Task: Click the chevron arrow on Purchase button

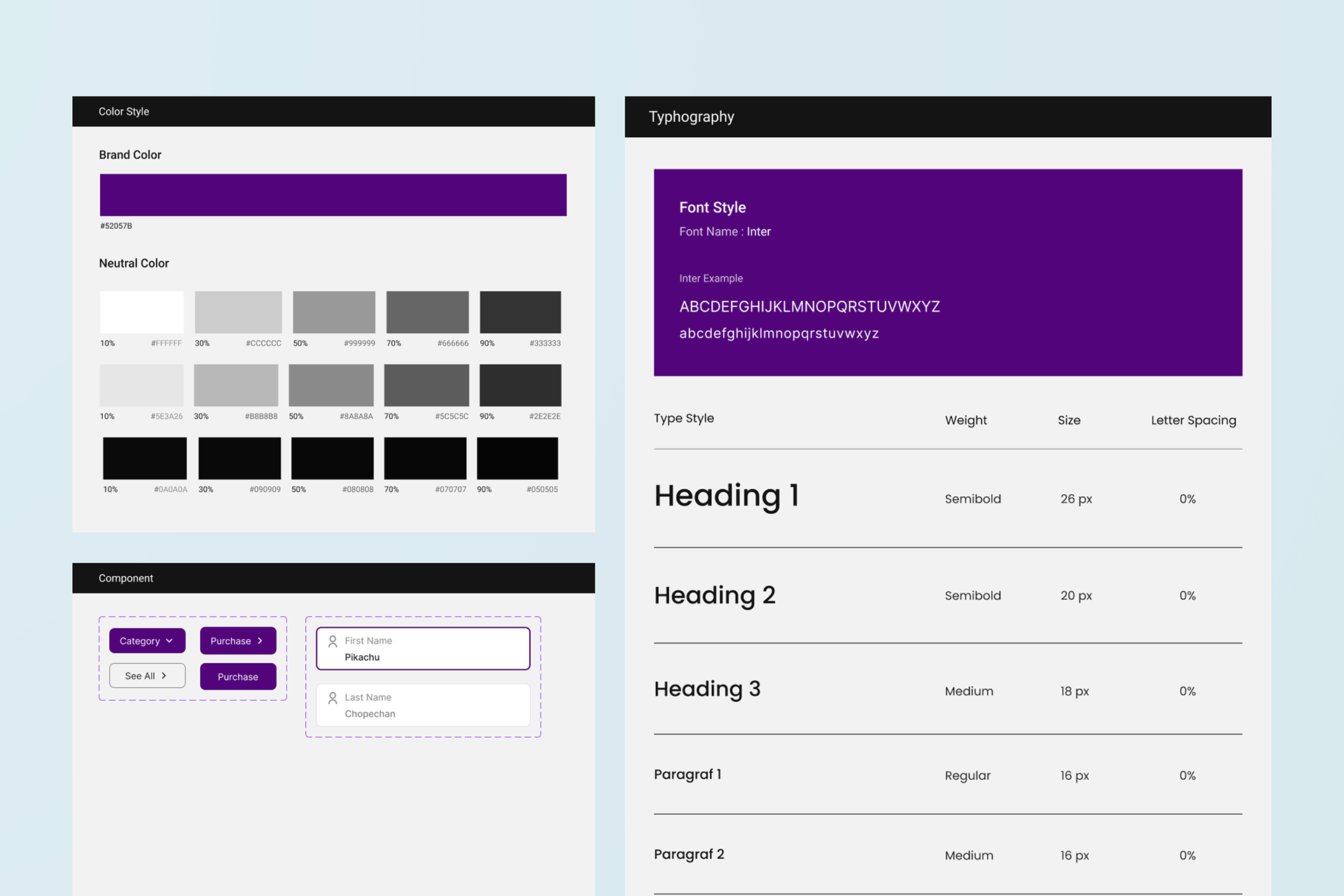Action: (260, 641)
